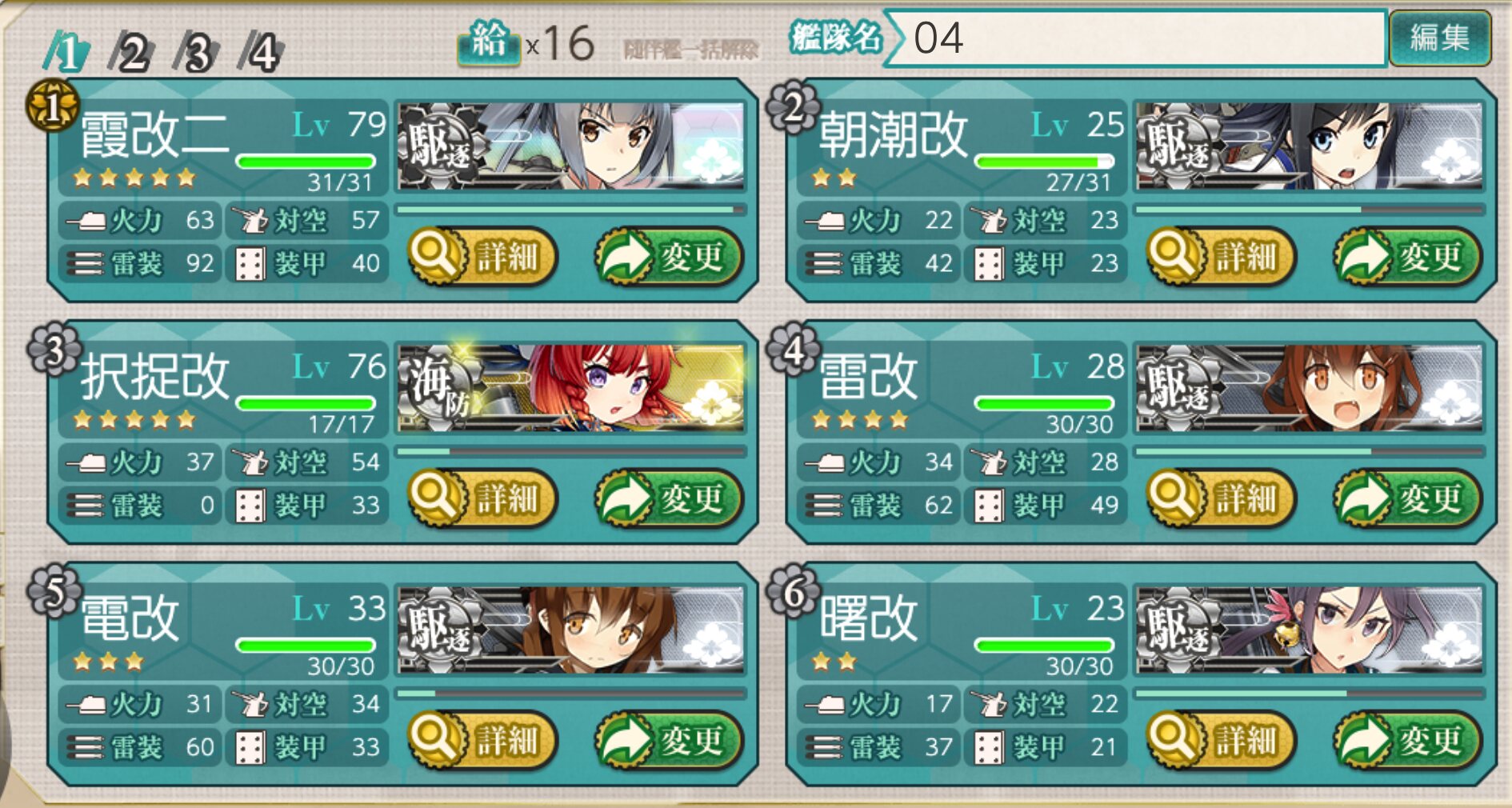Open 詳細 magnifier for 択捉改
The image size is (1512, 808).
[x=482, y=498]
